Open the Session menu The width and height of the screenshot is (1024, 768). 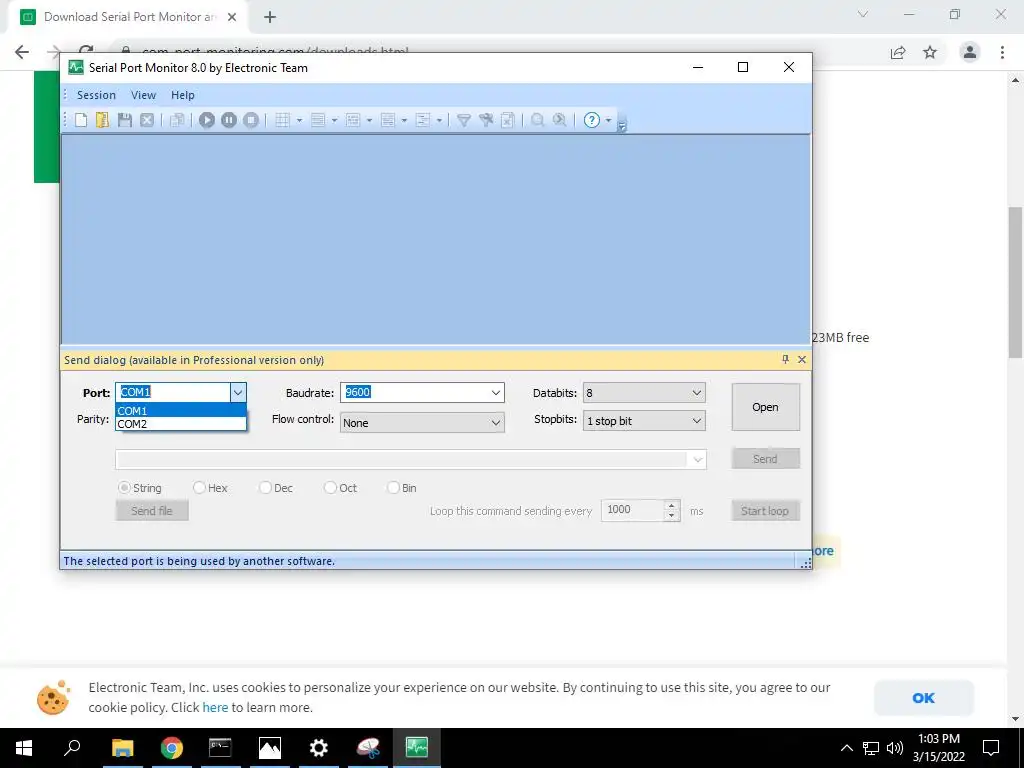coord(96,95)
